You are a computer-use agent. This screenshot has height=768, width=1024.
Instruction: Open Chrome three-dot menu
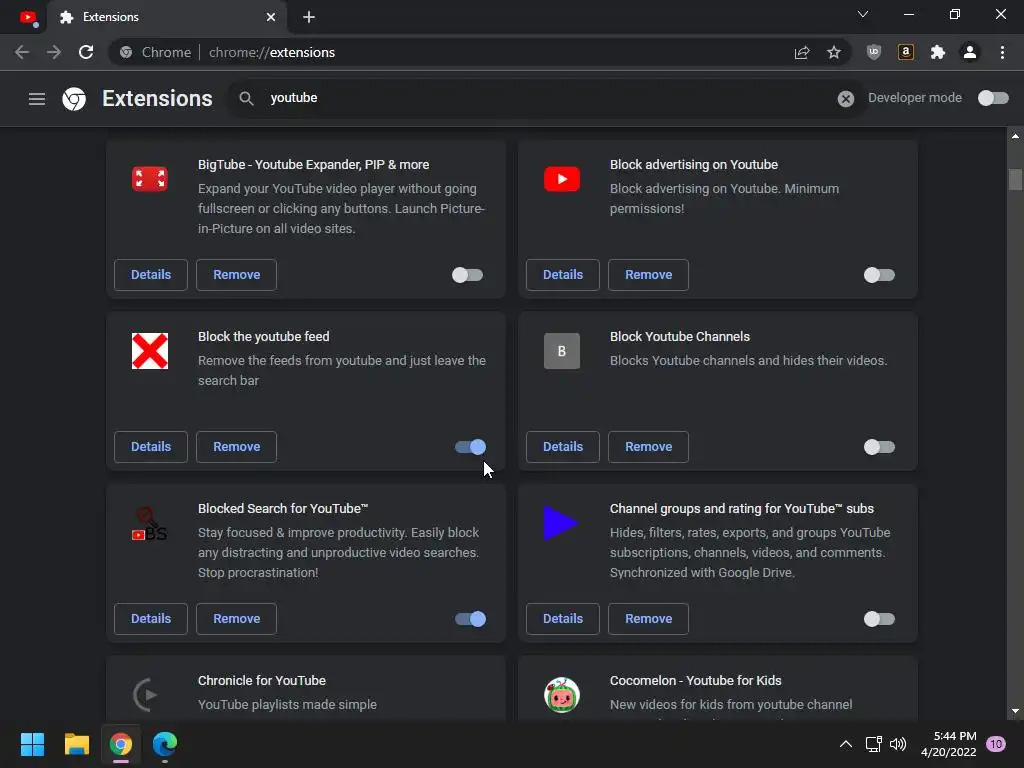click(1002, 52)
